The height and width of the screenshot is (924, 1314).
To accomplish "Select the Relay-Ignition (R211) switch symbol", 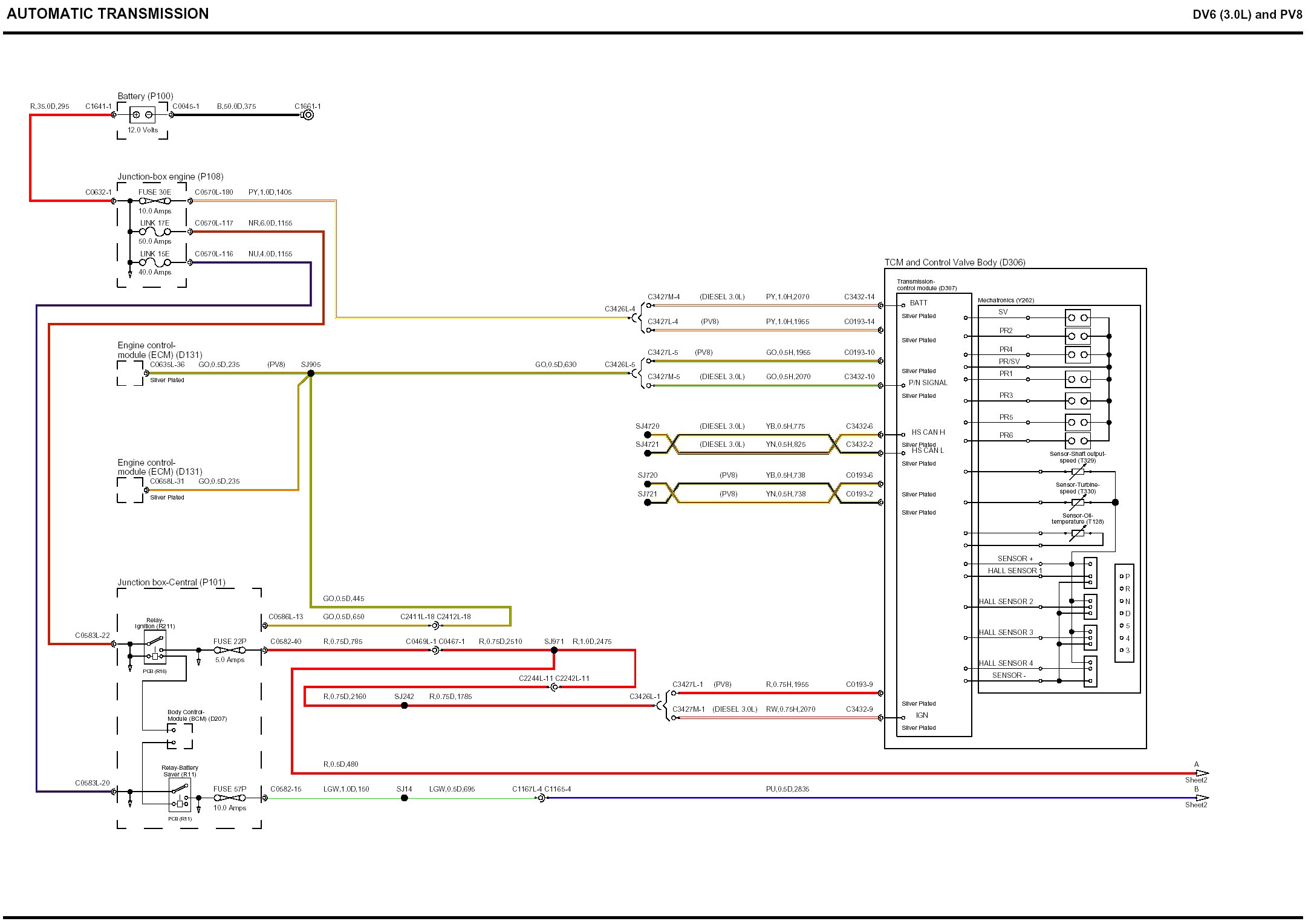I will click(155, 648).
